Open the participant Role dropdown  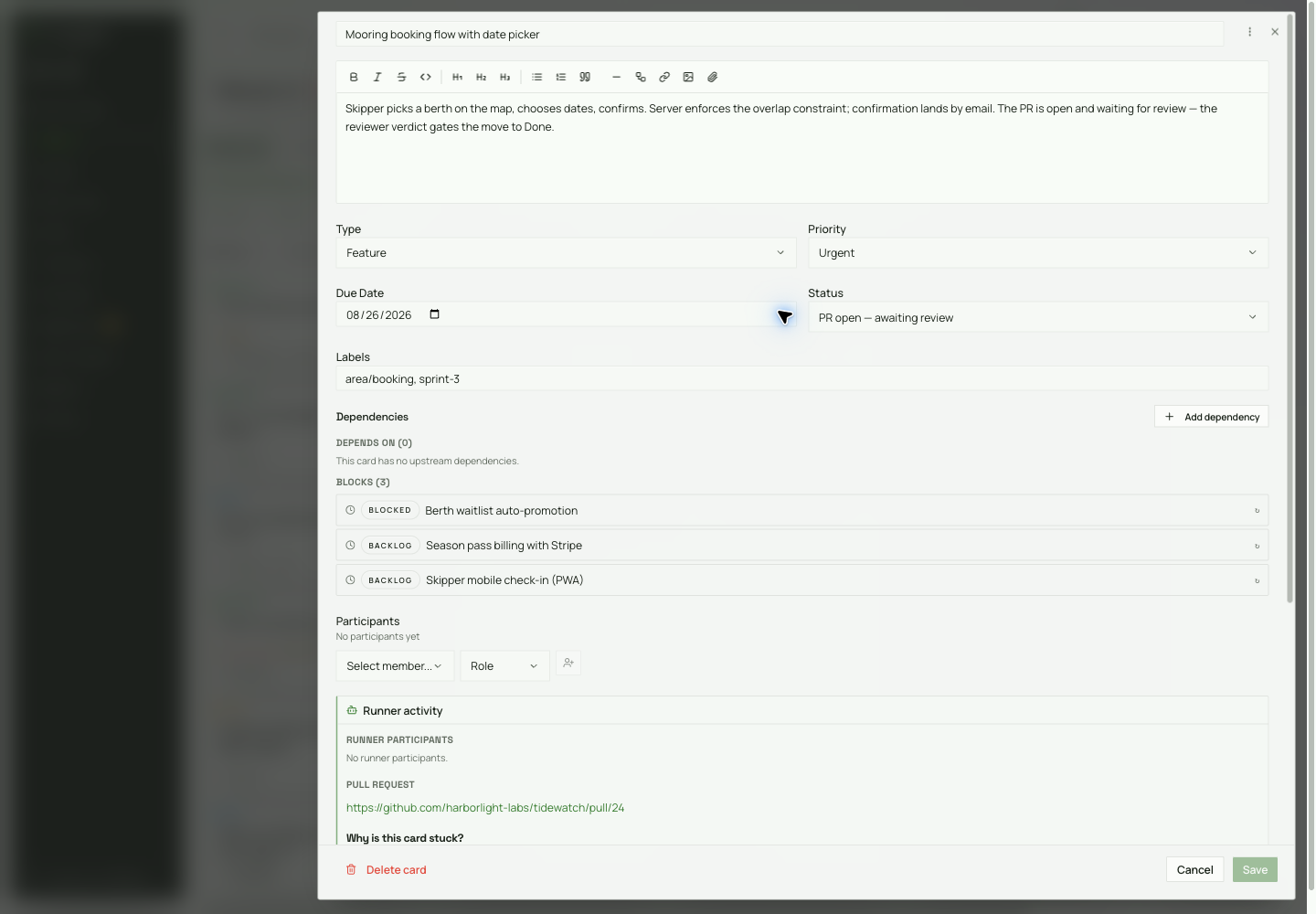504,666
